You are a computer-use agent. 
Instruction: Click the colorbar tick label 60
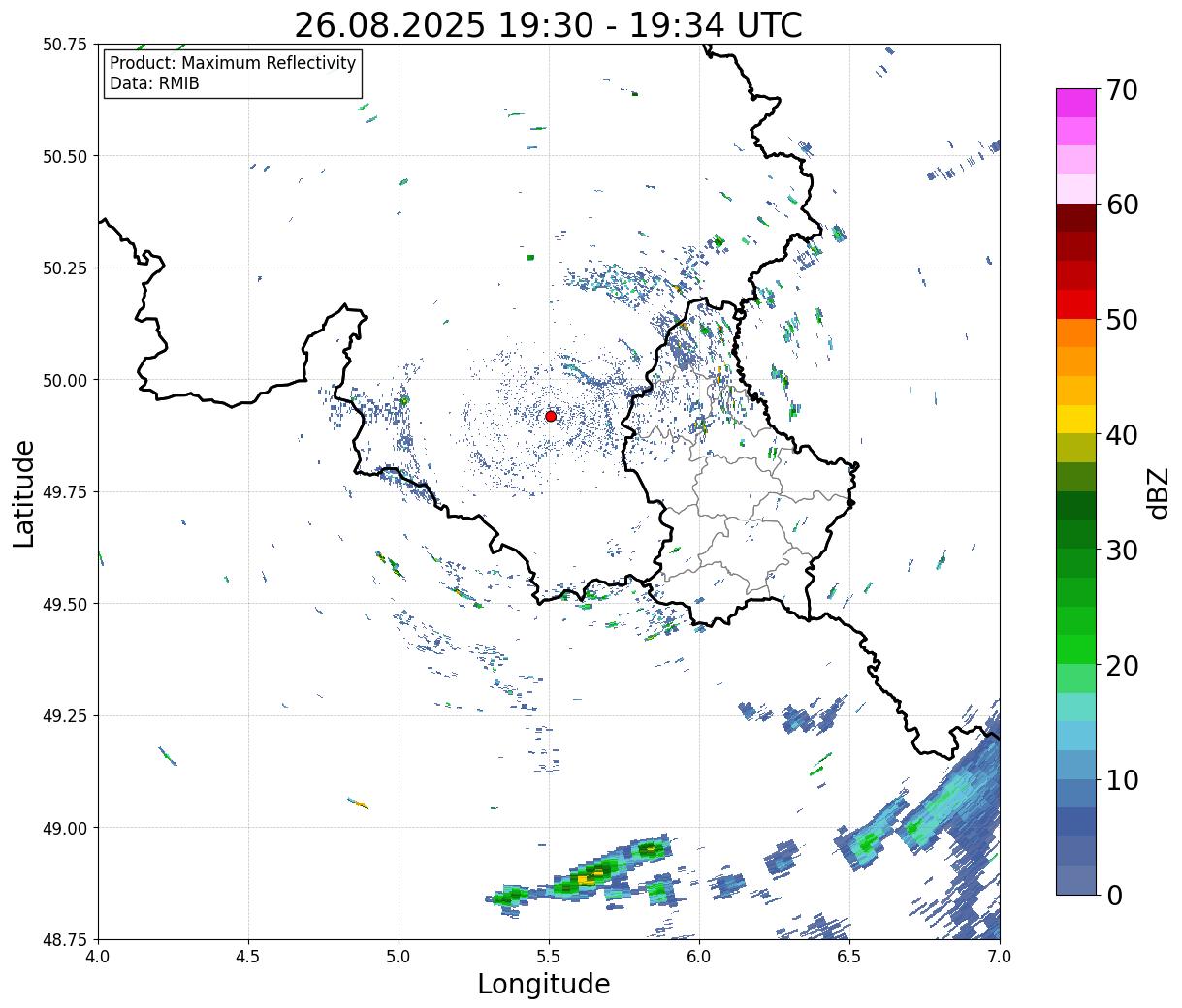(x=1122, y=205)
